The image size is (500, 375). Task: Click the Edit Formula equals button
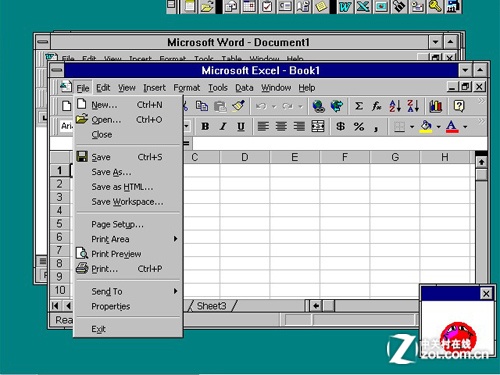click(x=187, y=143)
